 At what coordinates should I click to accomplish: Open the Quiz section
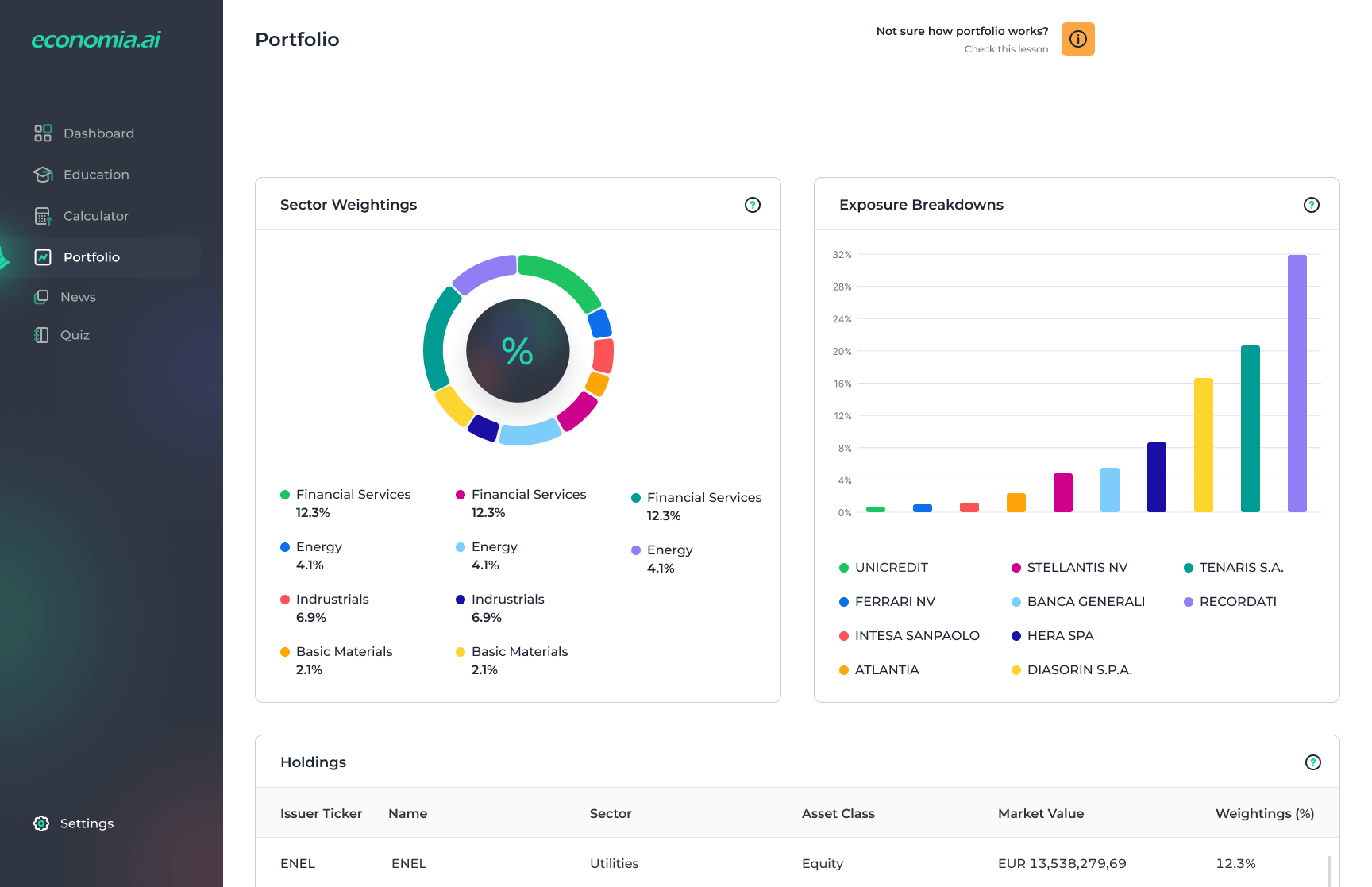[x=75, y=335]
